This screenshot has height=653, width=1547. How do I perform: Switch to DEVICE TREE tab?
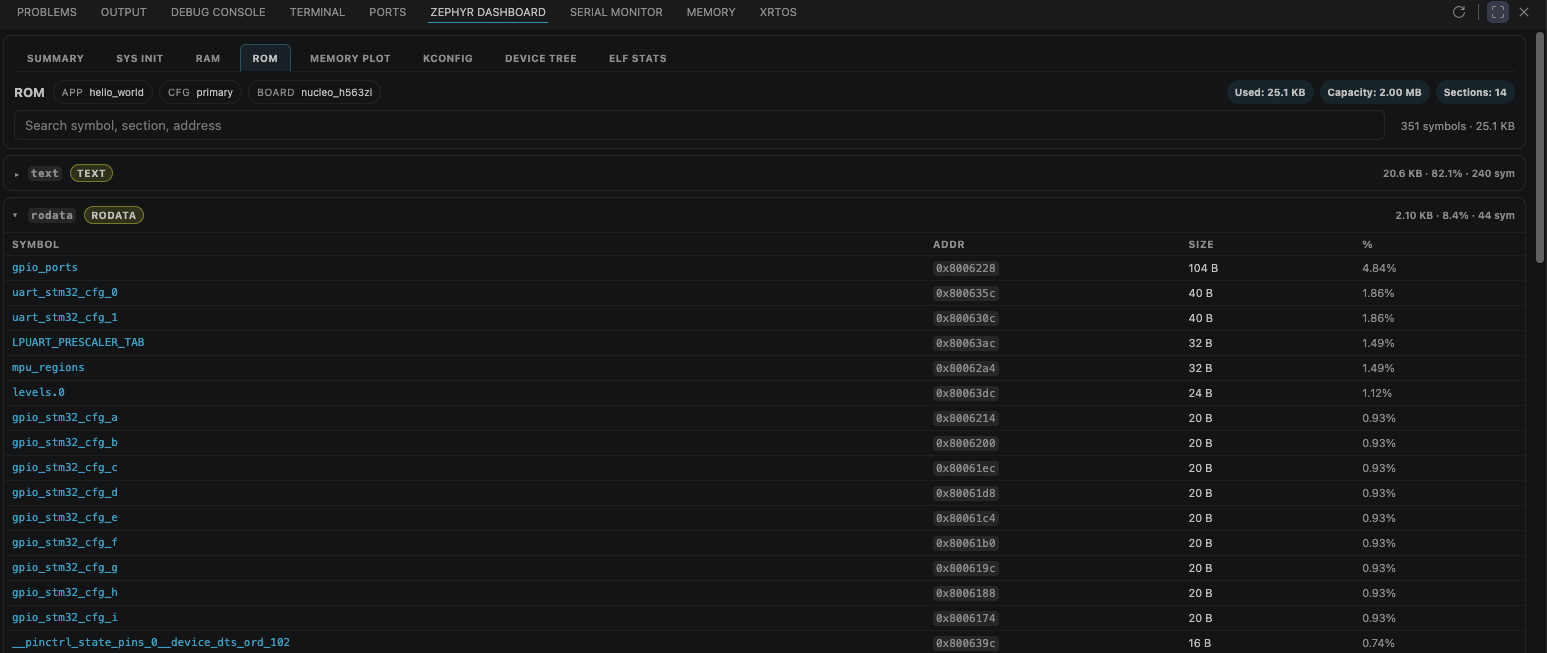(541, 58)
